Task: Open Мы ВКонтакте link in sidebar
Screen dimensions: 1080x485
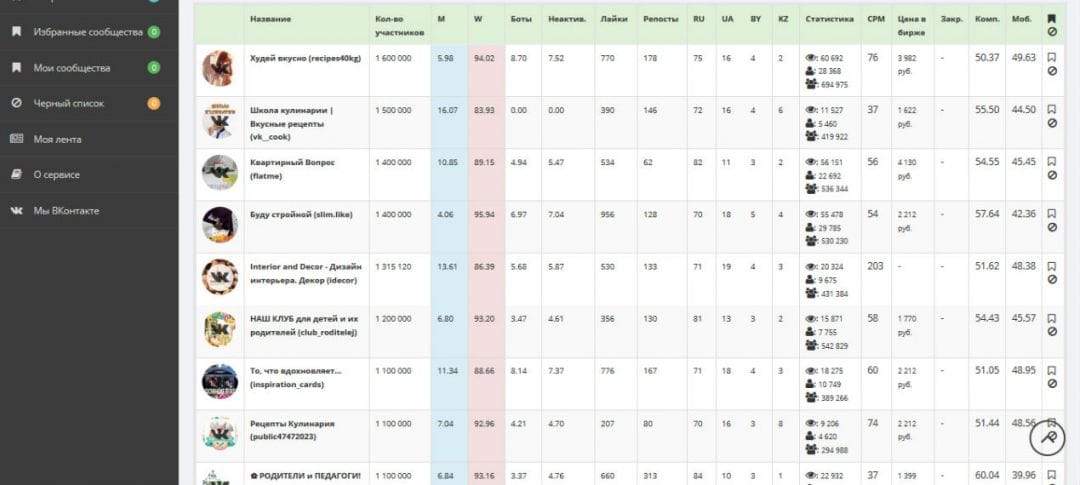Action: (x=89, y=211)
